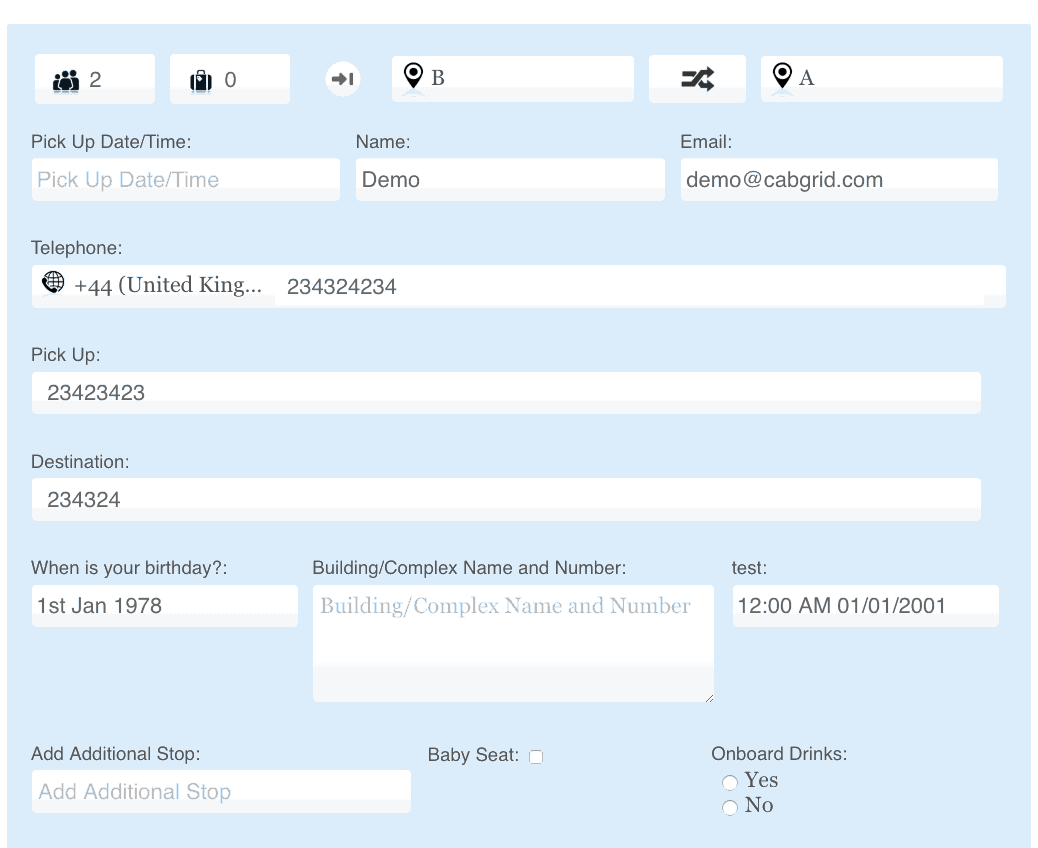Click the Destination field with 234324

(x=506, y=499)
